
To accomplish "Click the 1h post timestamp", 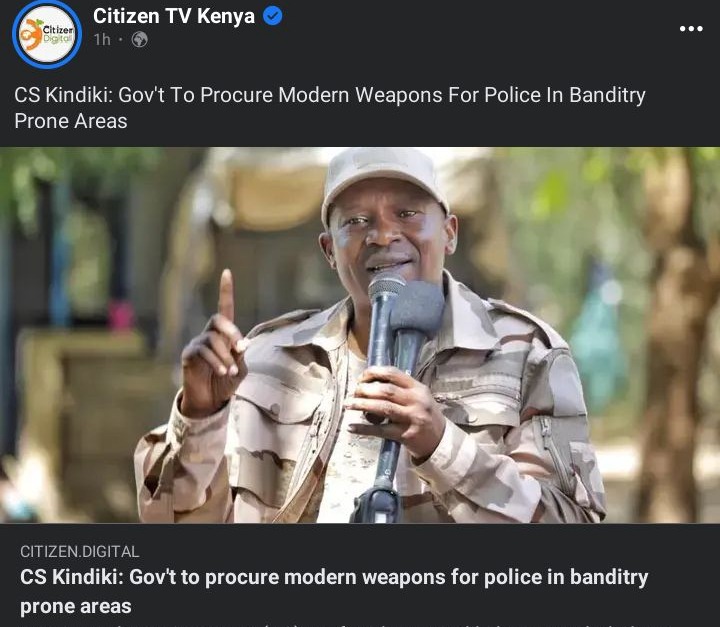I will coord(102,40).
